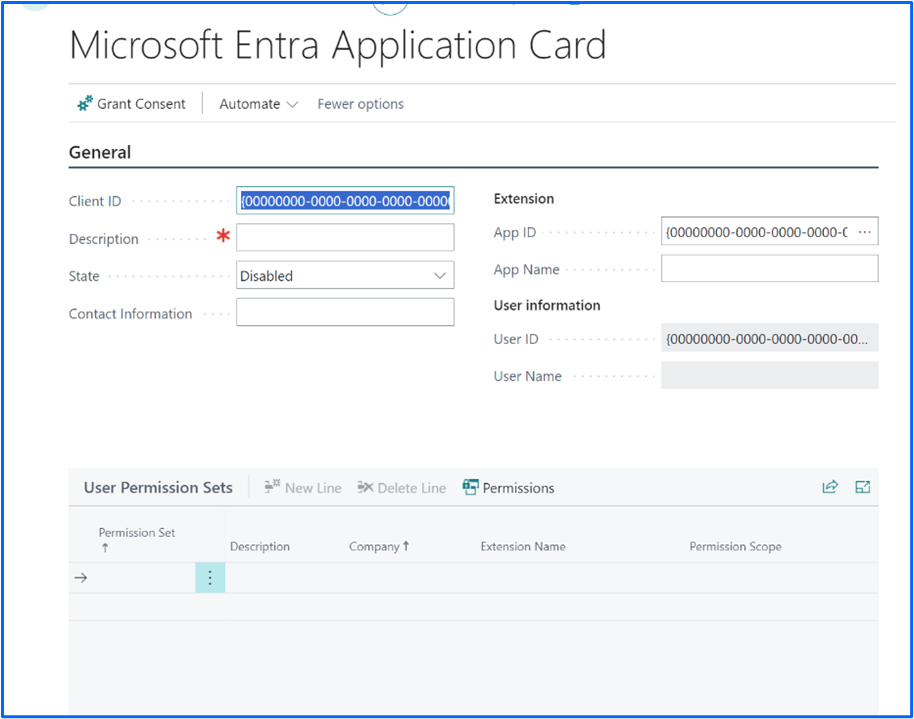Click the Description column header

[x=260, y=546]
